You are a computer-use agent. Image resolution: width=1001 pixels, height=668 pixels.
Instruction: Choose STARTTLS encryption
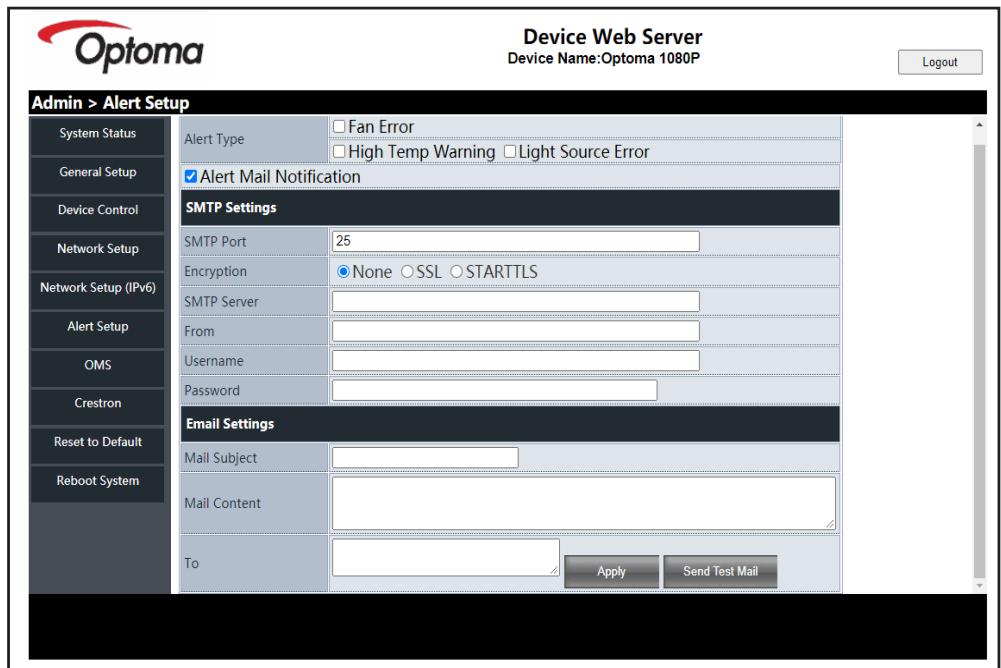pyautogui.click(x=456, y=271)
